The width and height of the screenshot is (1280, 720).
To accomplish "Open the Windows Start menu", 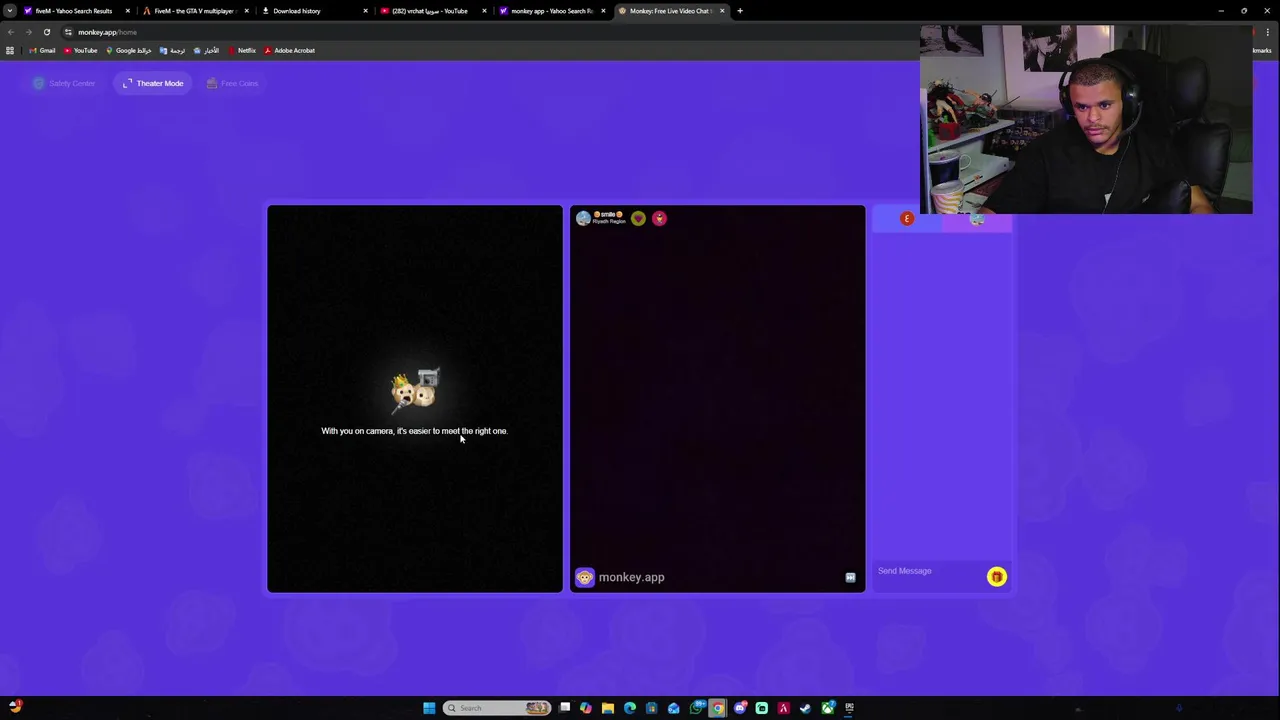I will tap(429, 708).
